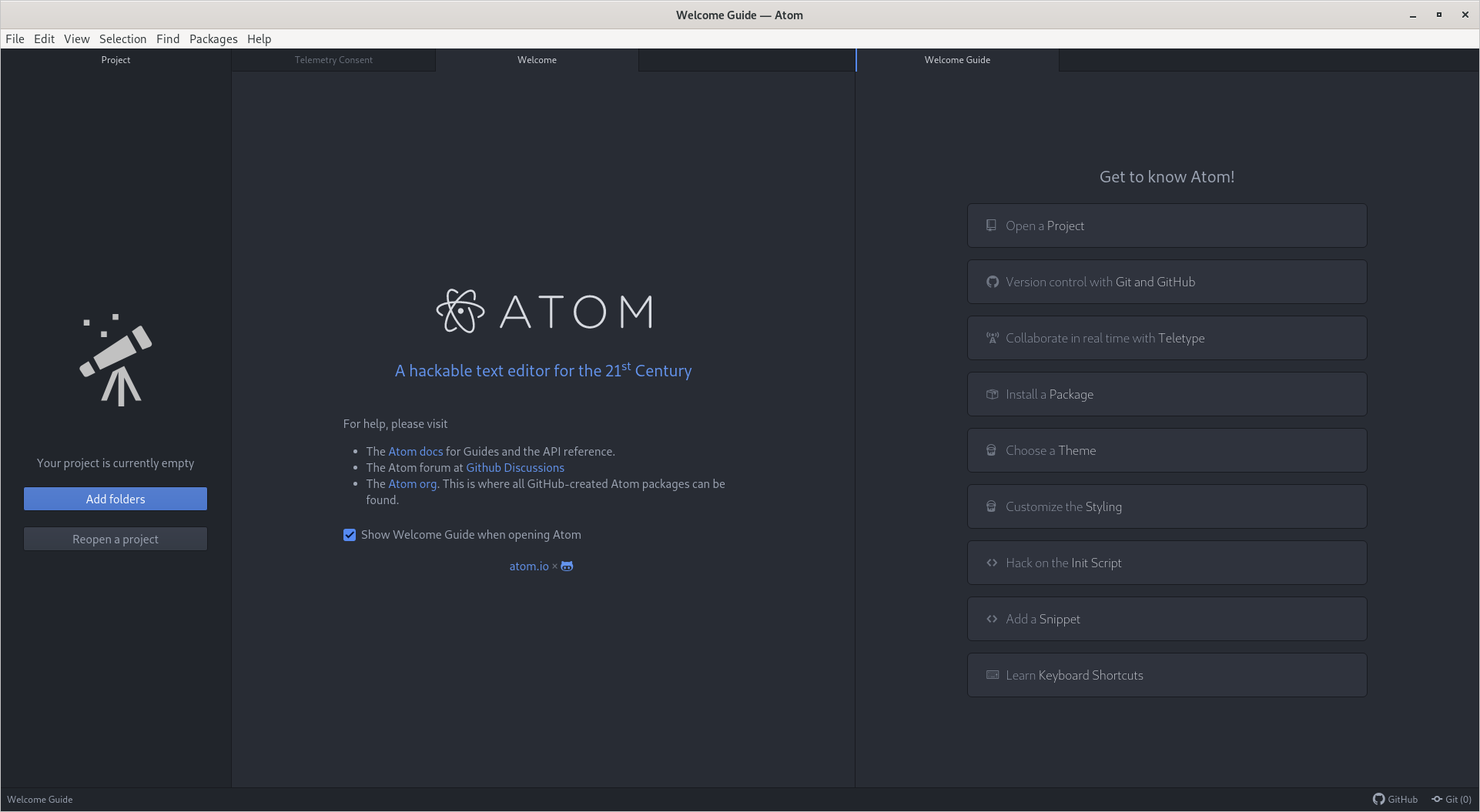Image resolution: width=1480 pixels, height=812 pixels.
Task: Click the keyboard icon beside Learn Keyboard Shortcuts
Action: 993,675
